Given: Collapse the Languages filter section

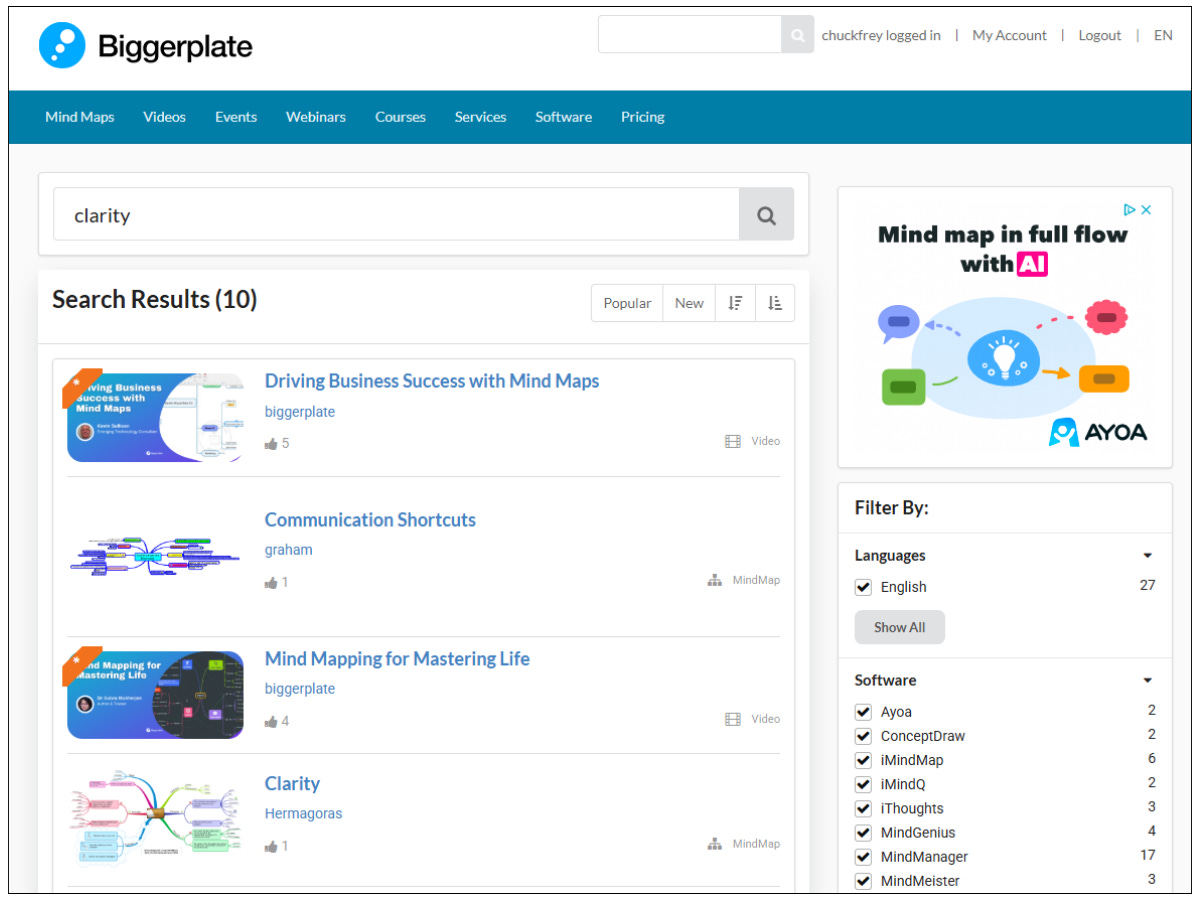Looking at the screenshot, I should pyautogui.click(x=1147, y=556).
